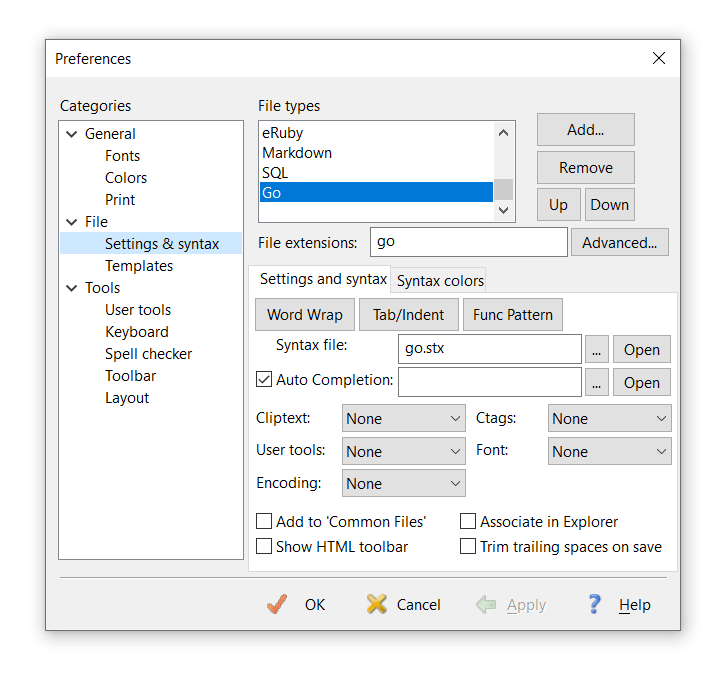Enable Add to 'Common Files' checkbox
The width and height of the screenshot is (728, 684).
click(x=264, y=521)
